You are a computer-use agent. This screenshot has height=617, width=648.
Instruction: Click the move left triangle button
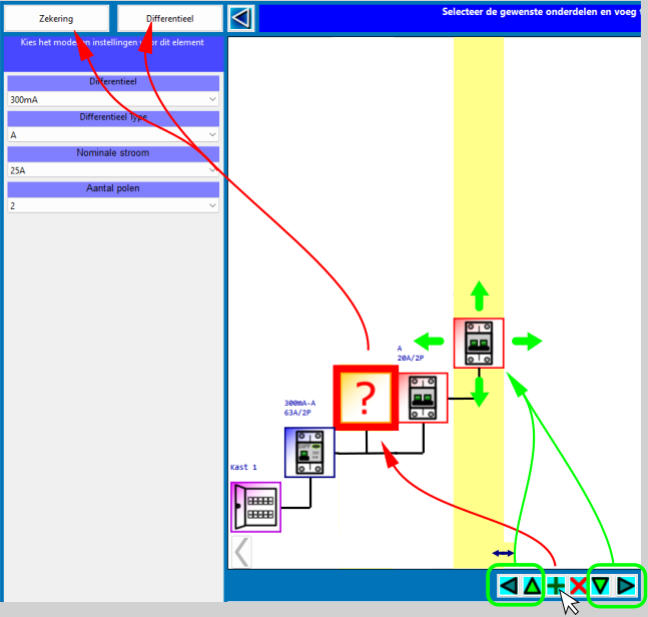(x=508, y=586)
